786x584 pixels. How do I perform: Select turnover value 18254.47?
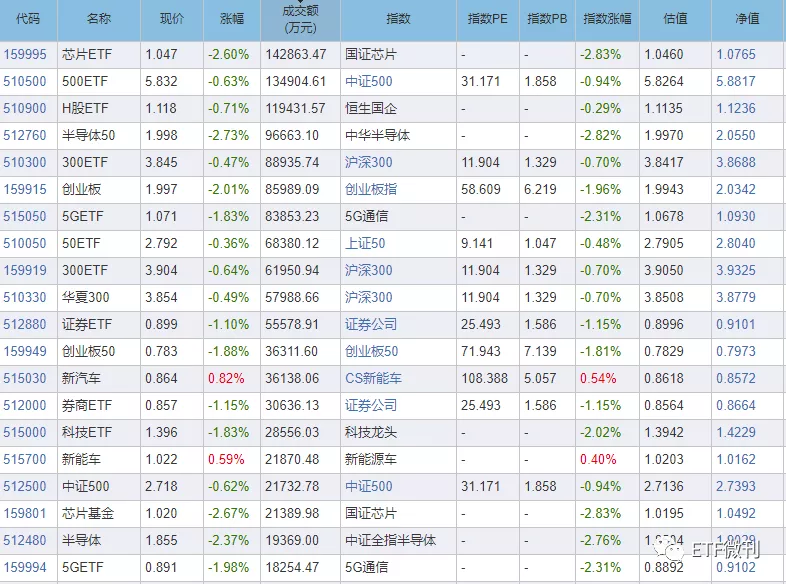click(292, 567)
